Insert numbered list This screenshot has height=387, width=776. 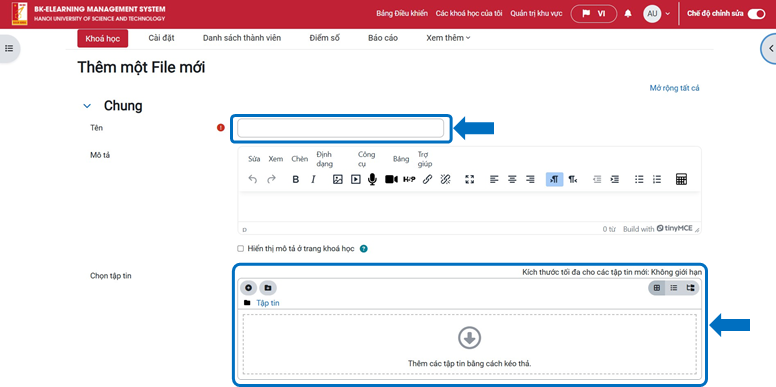[657, 180]
